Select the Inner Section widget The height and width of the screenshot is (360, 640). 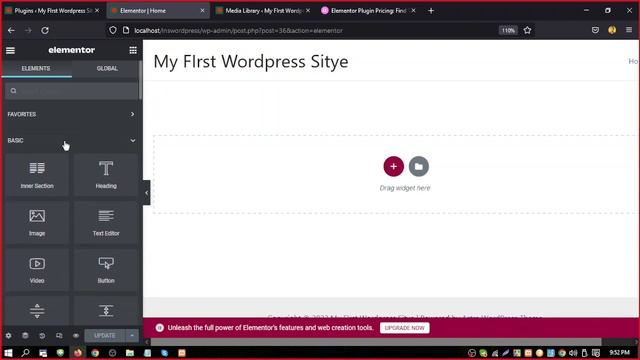click(x=37, y=175)
